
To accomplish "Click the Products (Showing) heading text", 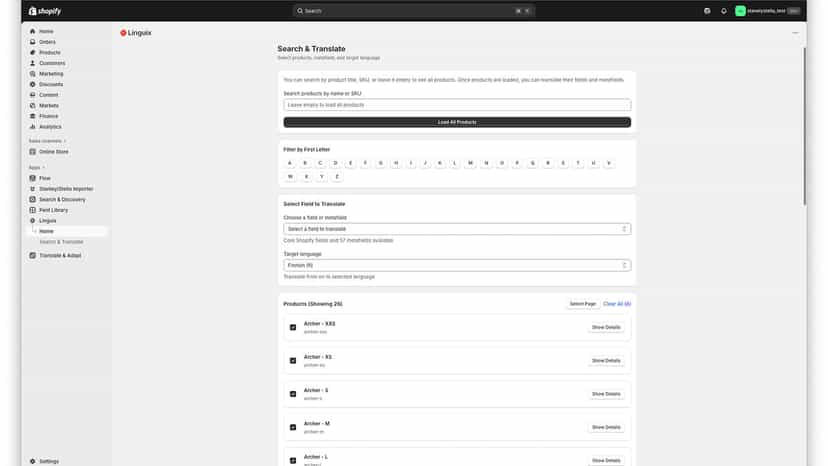I will 313,304.
